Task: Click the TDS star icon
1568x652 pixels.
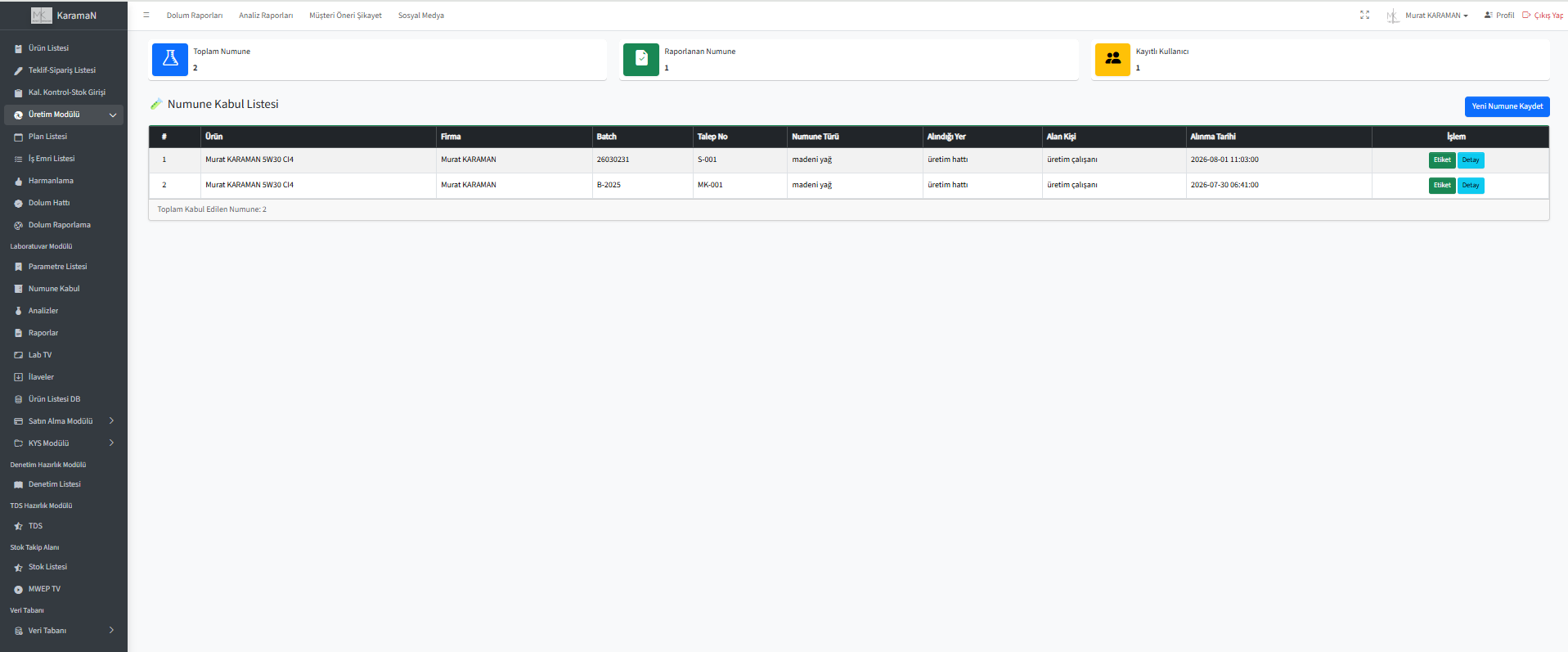Action: (19, 527)
